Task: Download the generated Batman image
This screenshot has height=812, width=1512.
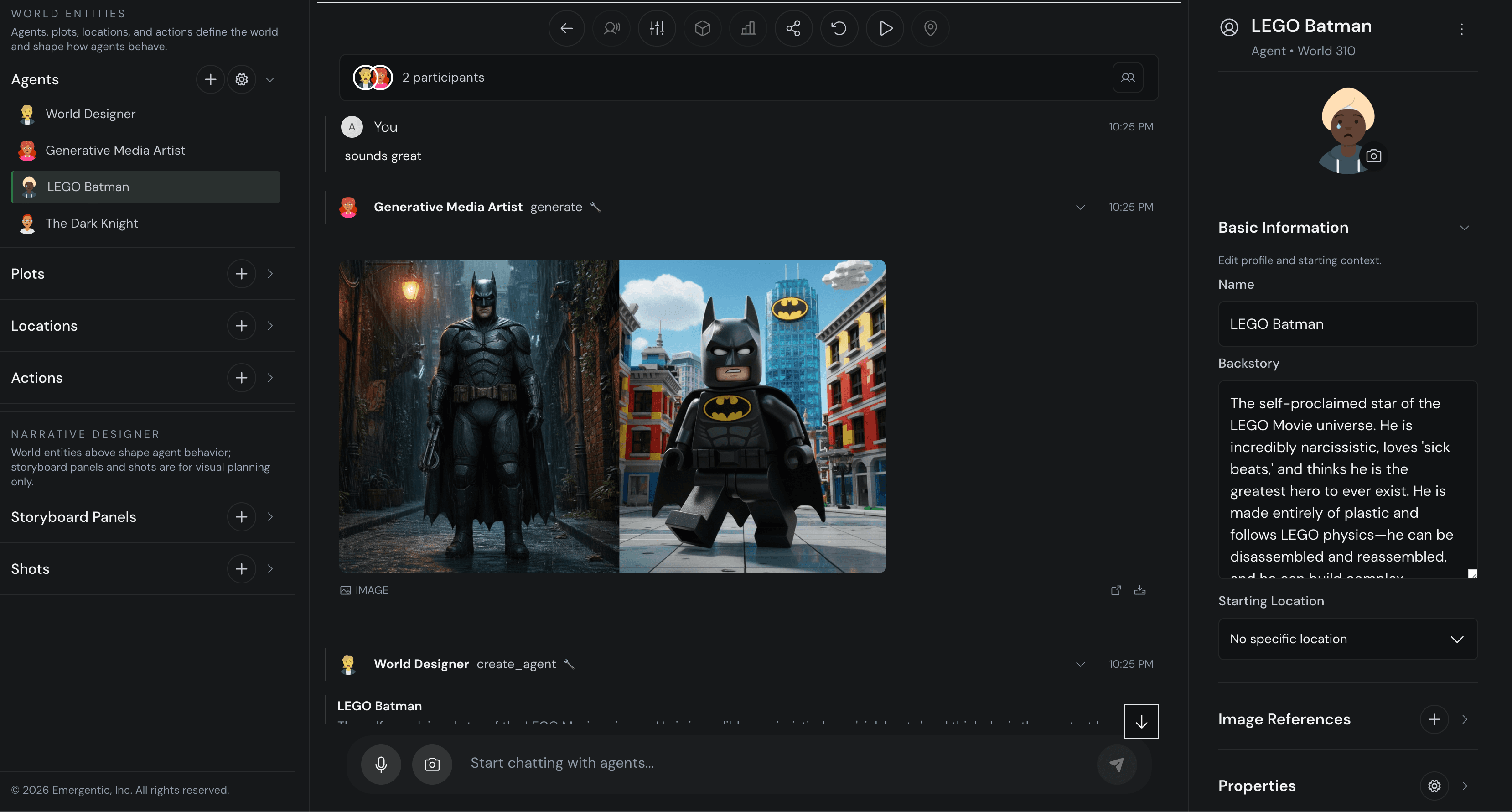Action: [1139, 590]
